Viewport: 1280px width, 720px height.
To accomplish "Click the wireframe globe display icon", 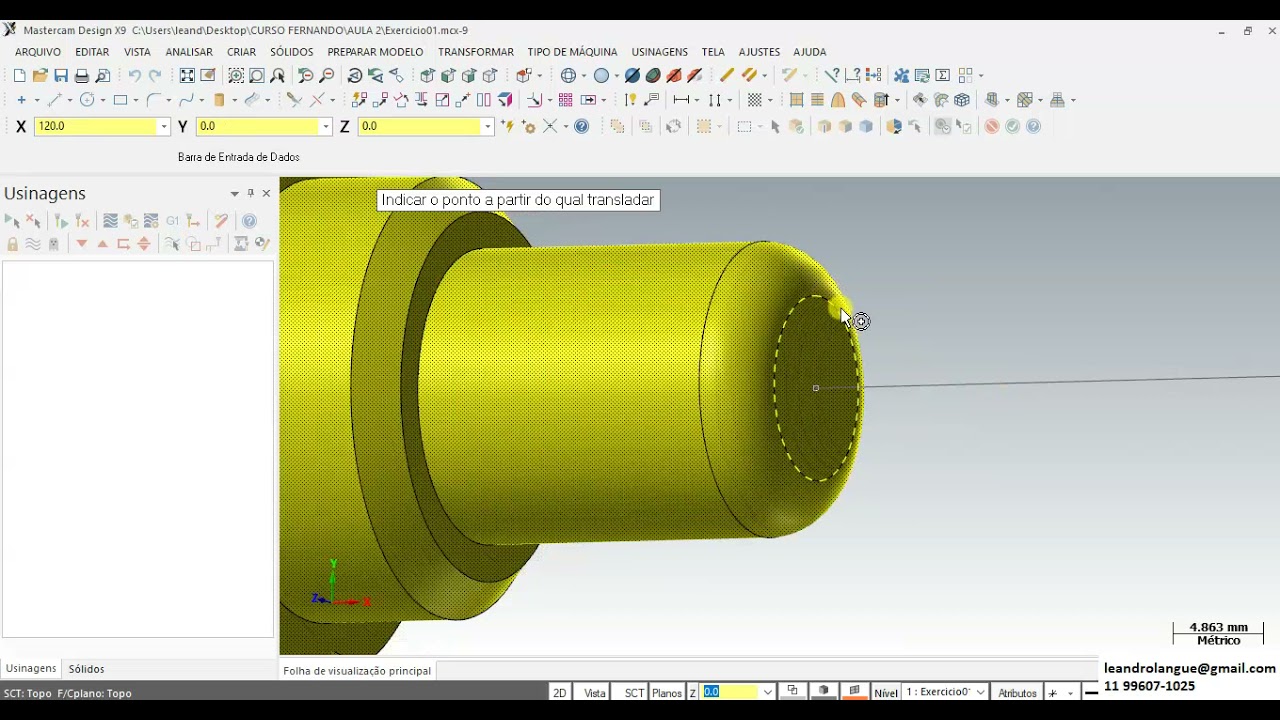I will 568,76.
